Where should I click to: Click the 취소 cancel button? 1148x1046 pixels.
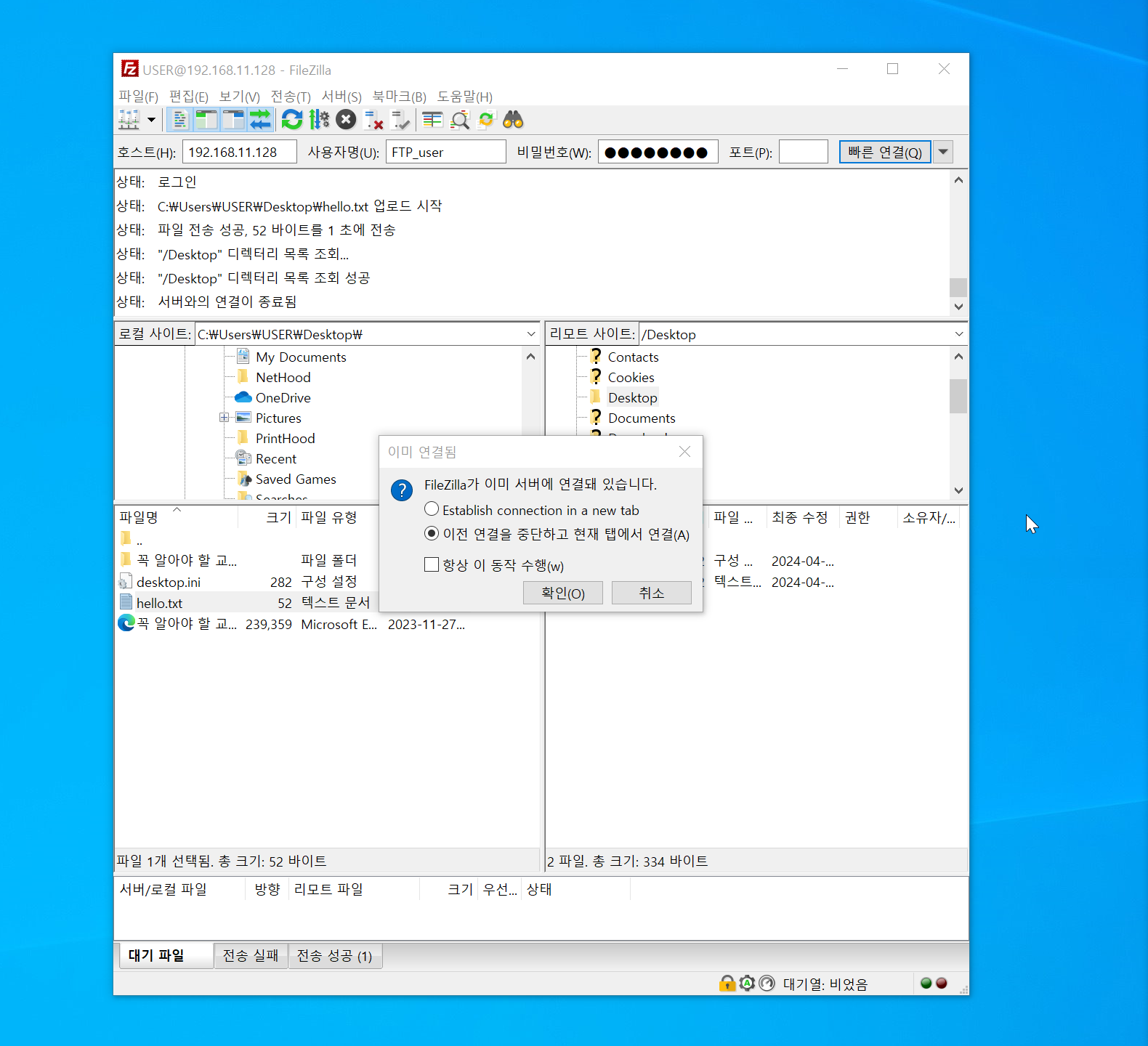click(652, 593)
